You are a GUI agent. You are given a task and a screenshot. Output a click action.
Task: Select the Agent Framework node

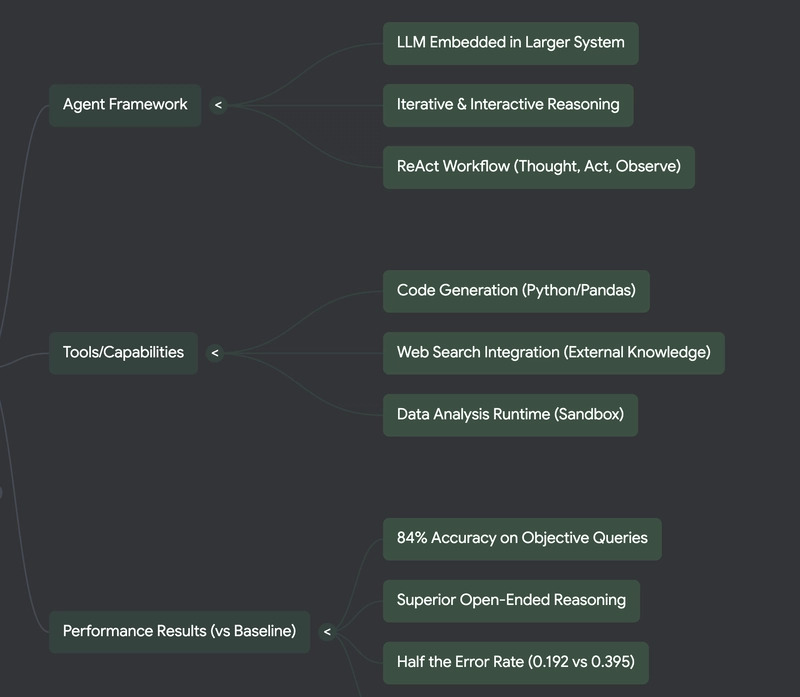pyautogui.click(x=125, y=105)
